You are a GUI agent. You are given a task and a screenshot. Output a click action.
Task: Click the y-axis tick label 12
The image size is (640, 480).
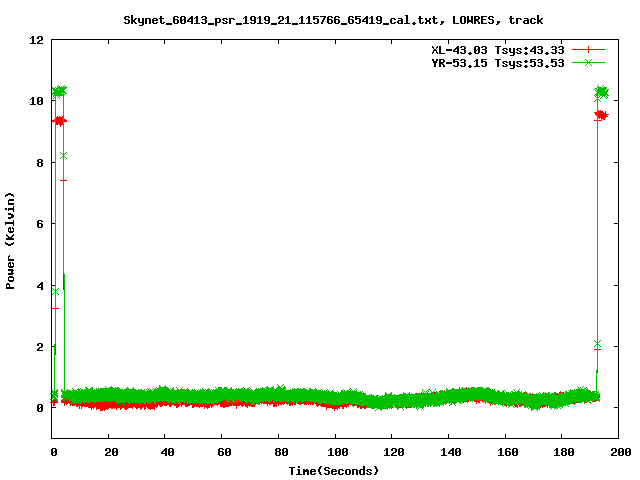click(36, 40)
